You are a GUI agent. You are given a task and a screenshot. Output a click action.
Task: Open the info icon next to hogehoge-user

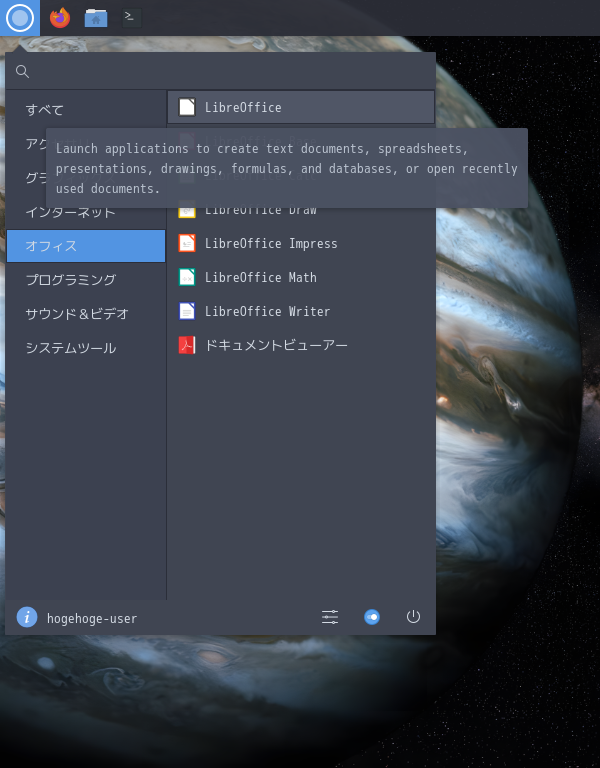click(27, 617)
